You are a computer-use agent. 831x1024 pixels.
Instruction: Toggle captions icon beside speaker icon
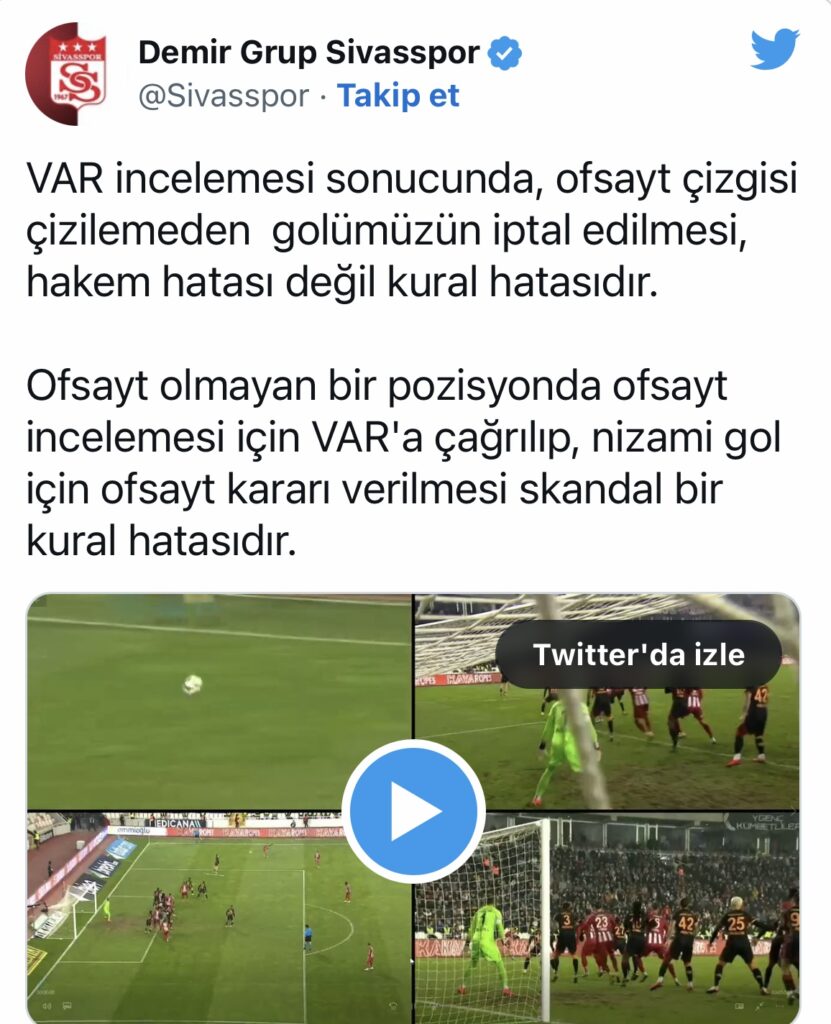[67, 1006]
